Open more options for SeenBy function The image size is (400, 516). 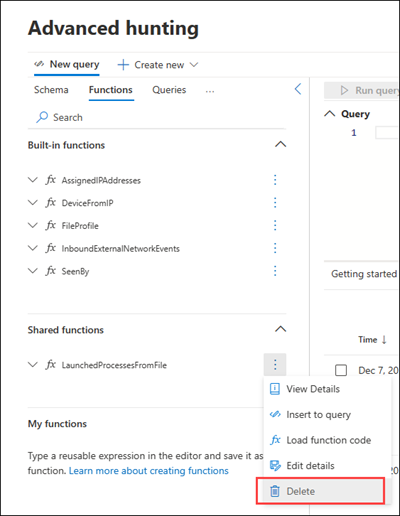click(275, 271)
